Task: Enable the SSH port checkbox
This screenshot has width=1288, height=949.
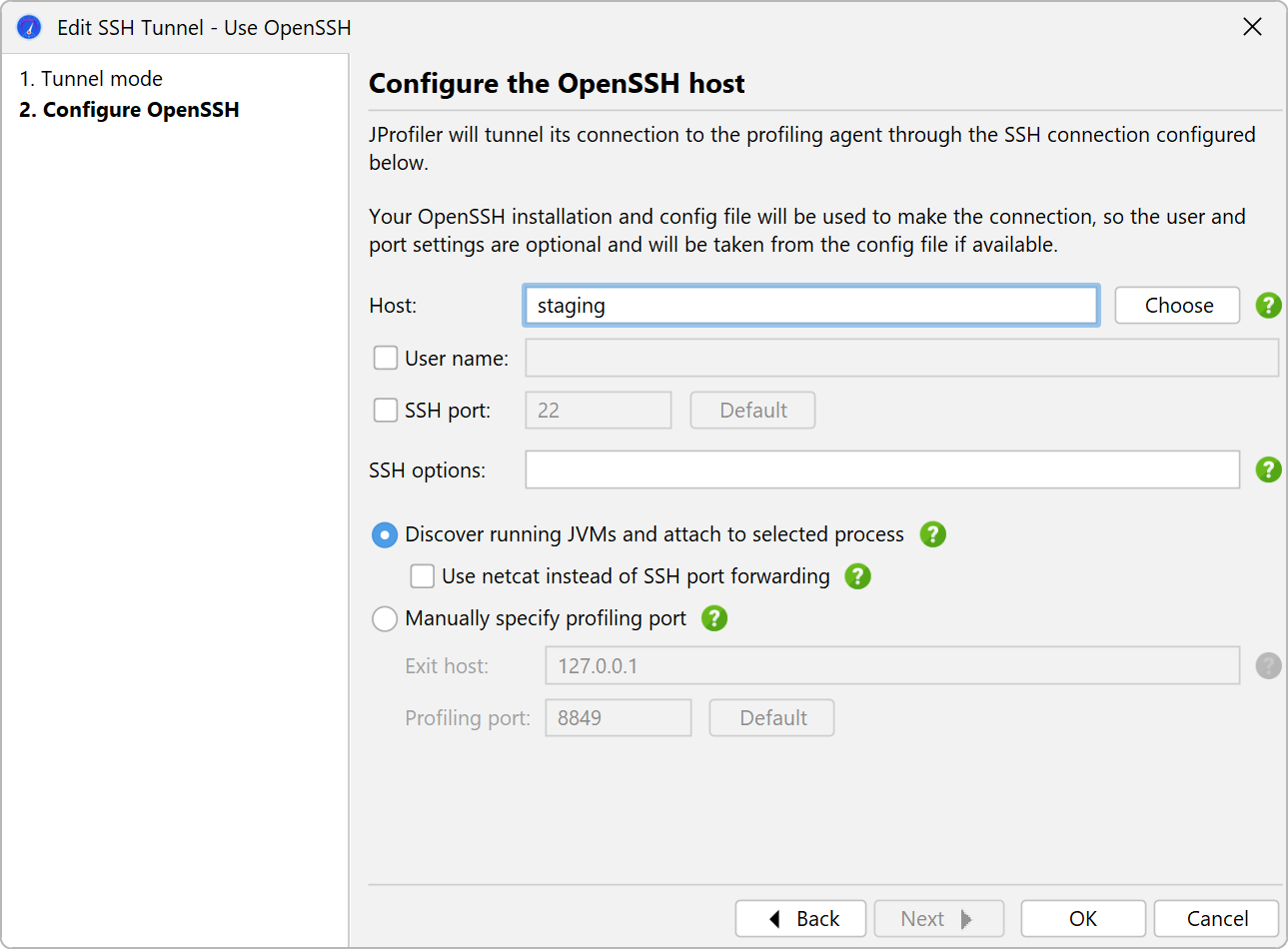Action: pyautogui.click(x=386, y=411)
